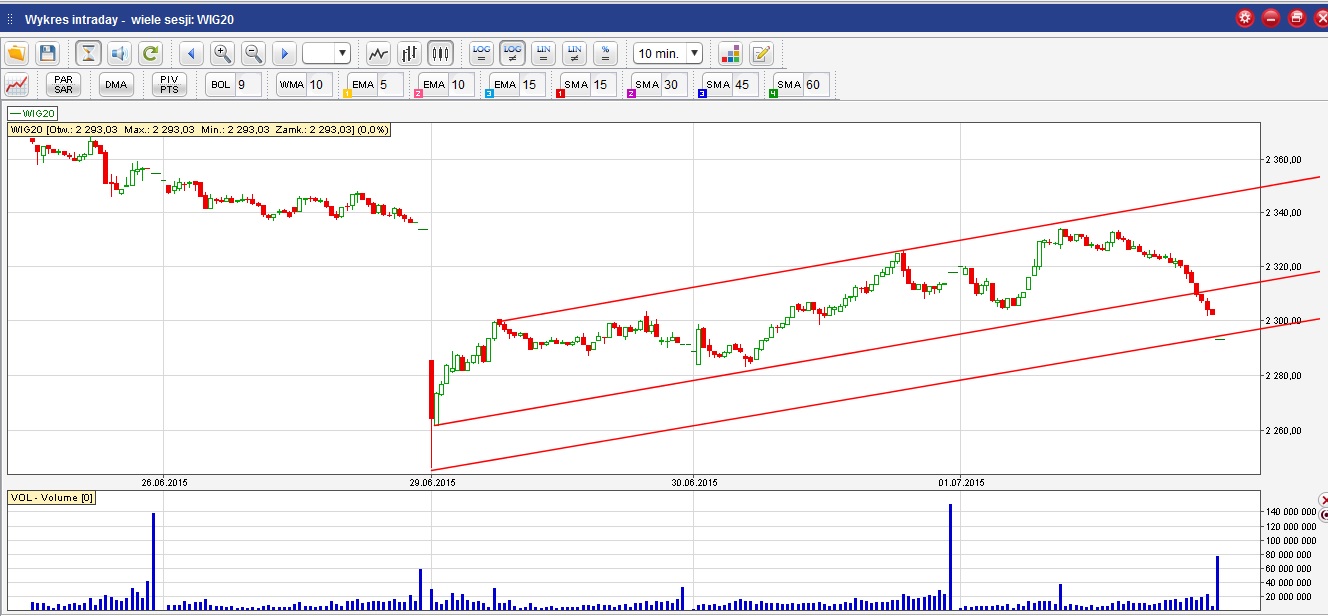Click the open folder icon
The width and height of the screenshot is (1328, 616).
(x=16, y=53)
